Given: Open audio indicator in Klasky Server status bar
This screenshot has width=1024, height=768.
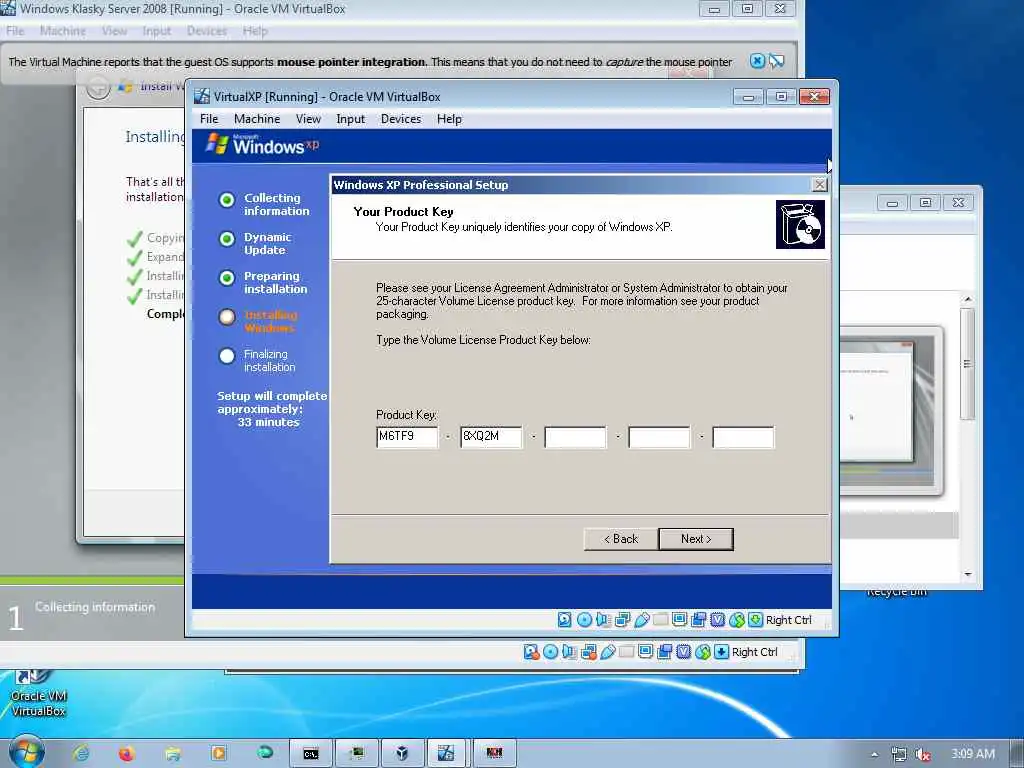Looking at the screenshot, I should point(569,652).
